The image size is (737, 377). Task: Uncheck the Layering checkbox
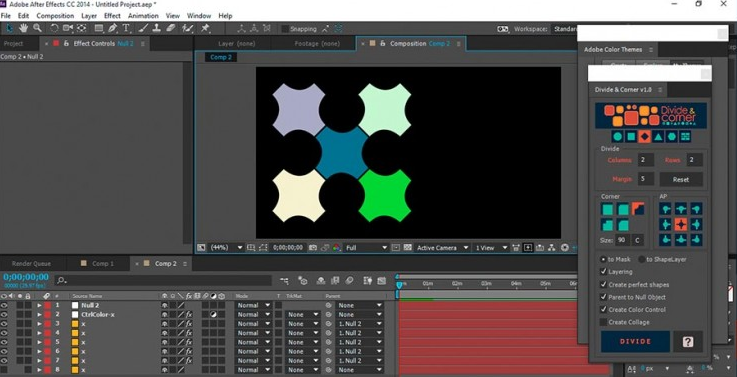(x=604, y=272)
